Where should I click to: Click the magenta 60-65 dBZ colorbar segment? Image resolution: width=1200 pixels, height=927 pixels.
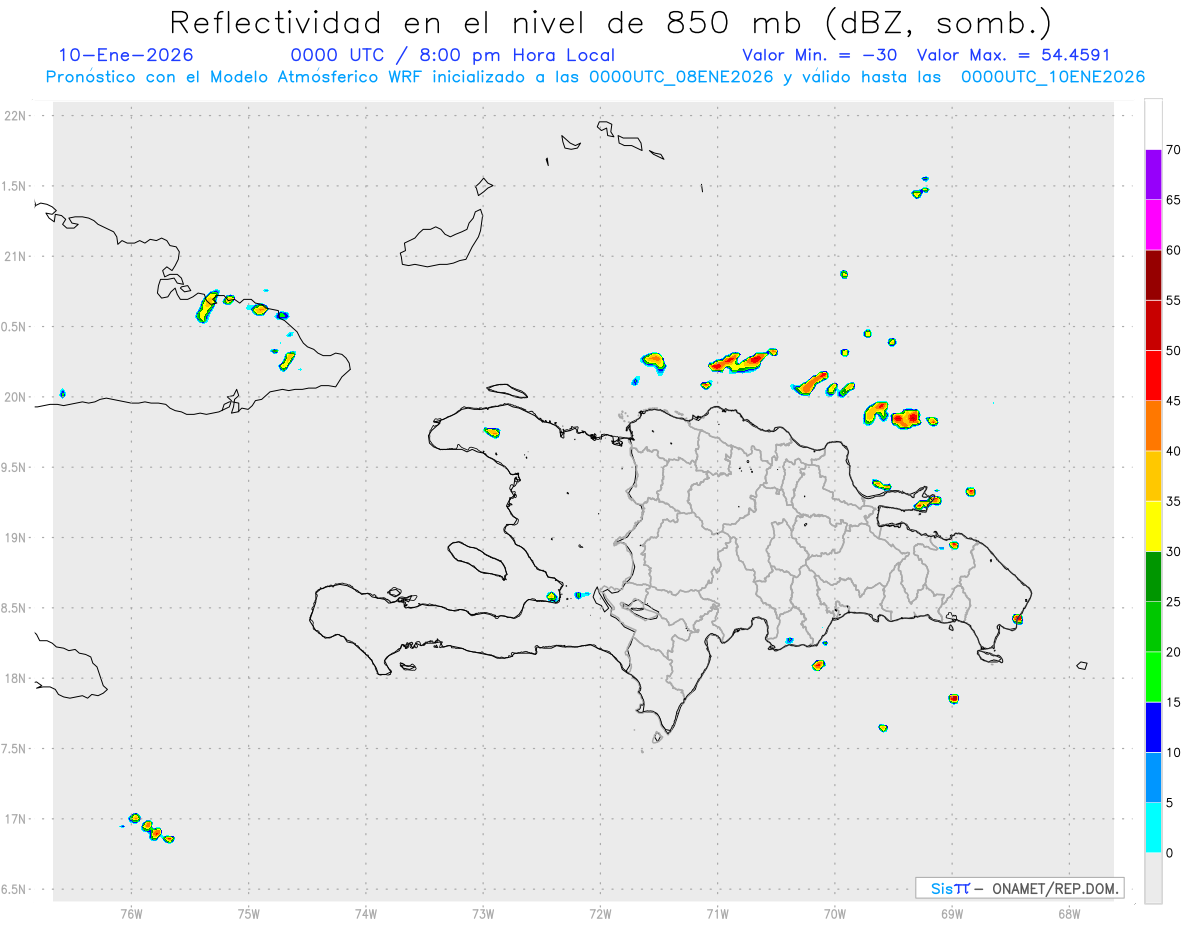coord(1153,225)
